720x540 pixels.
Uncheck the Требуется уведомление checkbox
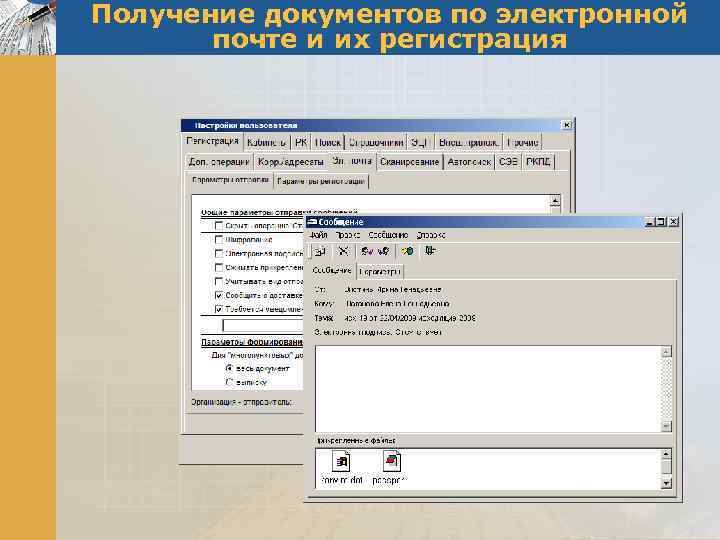point(219,309)
